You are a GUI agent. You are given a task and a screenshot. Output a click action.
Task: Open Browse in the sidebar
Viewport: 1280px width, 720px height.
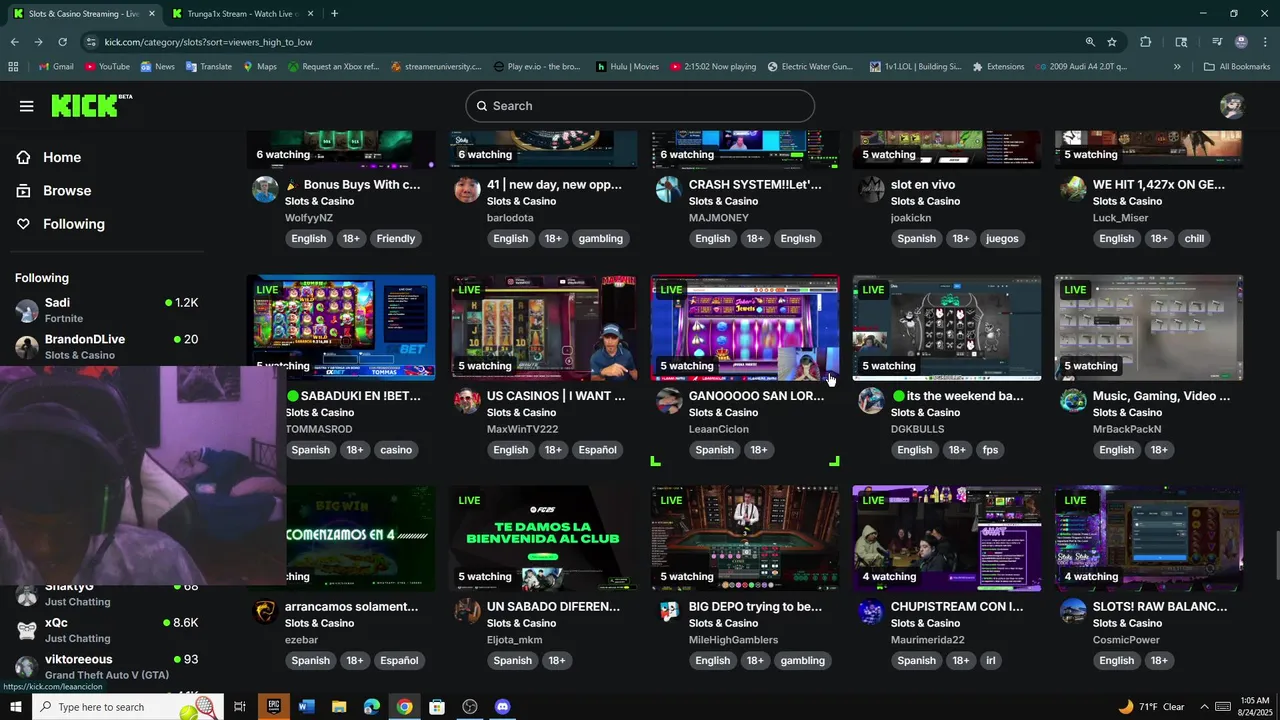pyautogui.click(x=67, y=191)
